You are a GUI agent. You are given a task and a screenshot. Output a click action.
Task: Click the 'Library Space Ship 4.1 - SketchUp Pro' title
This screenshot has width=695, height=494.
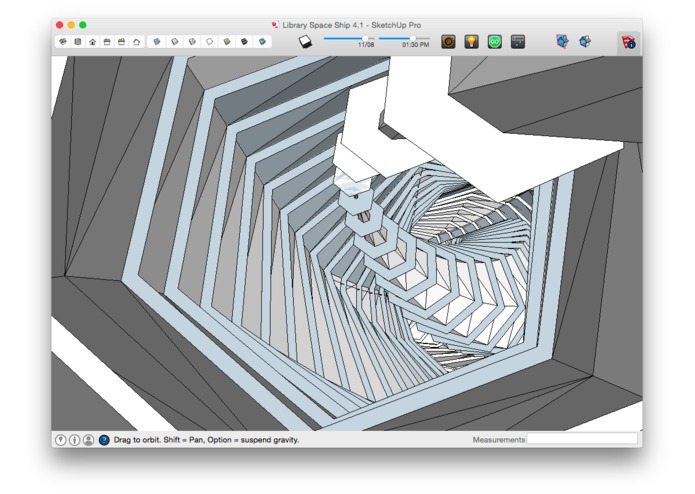coord(351,25)
